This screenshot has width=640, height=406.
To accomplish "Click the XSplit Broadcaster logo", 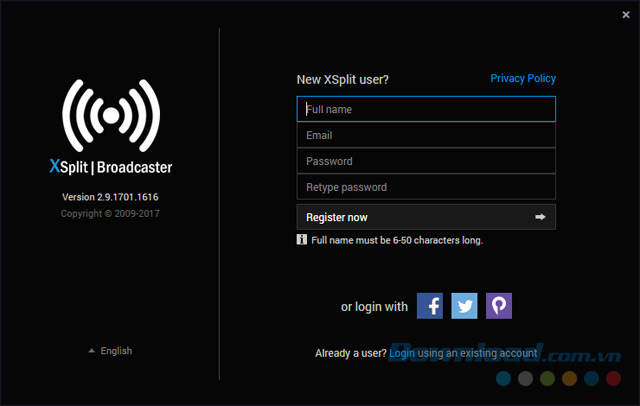I will 111,127.
